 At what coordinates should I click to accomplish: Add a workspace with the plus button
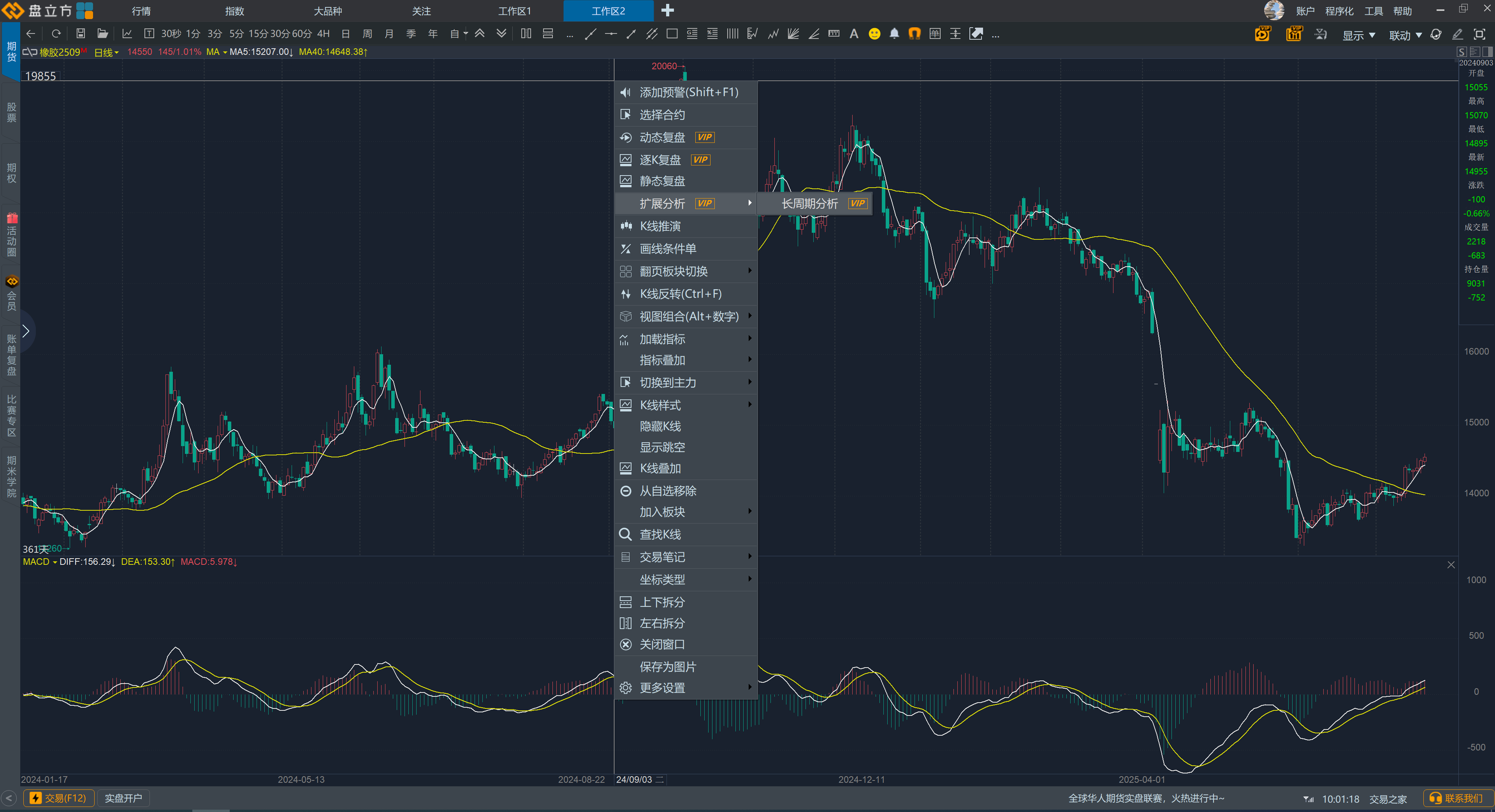click(x=667, y=11)
